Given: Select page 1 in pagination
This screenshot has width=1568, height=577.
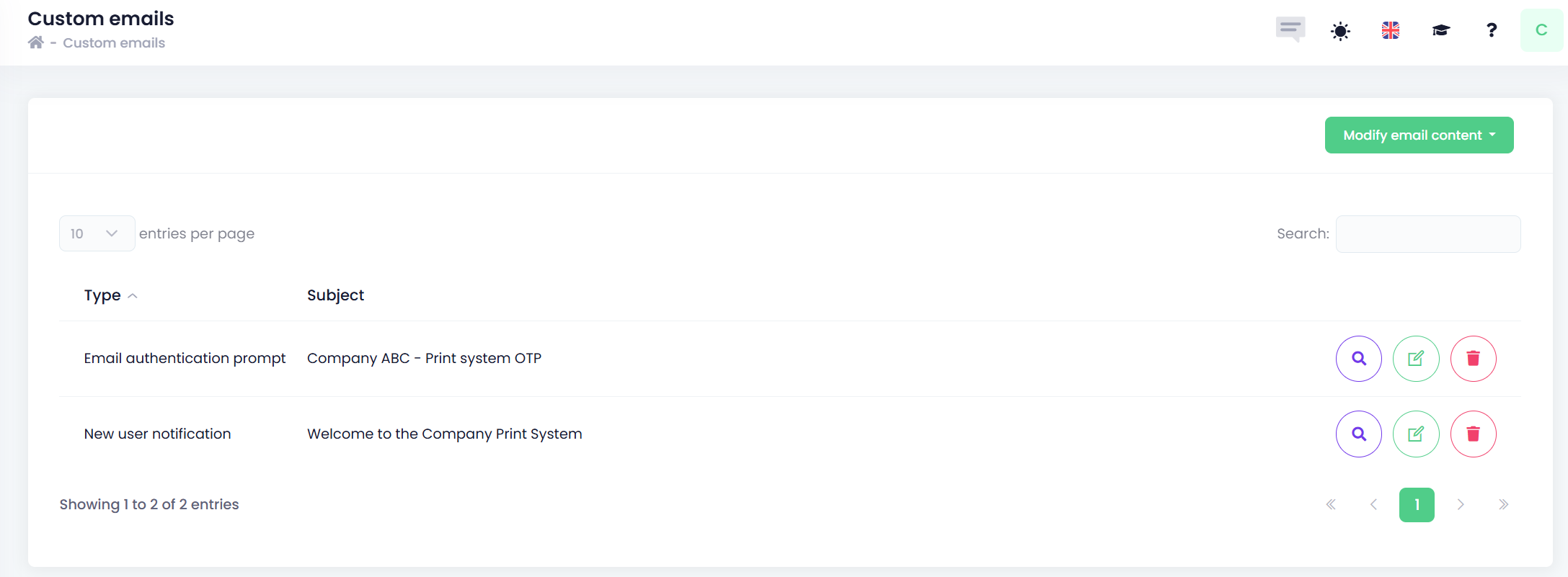Looking at the screenshot, I should [1416, 504].
